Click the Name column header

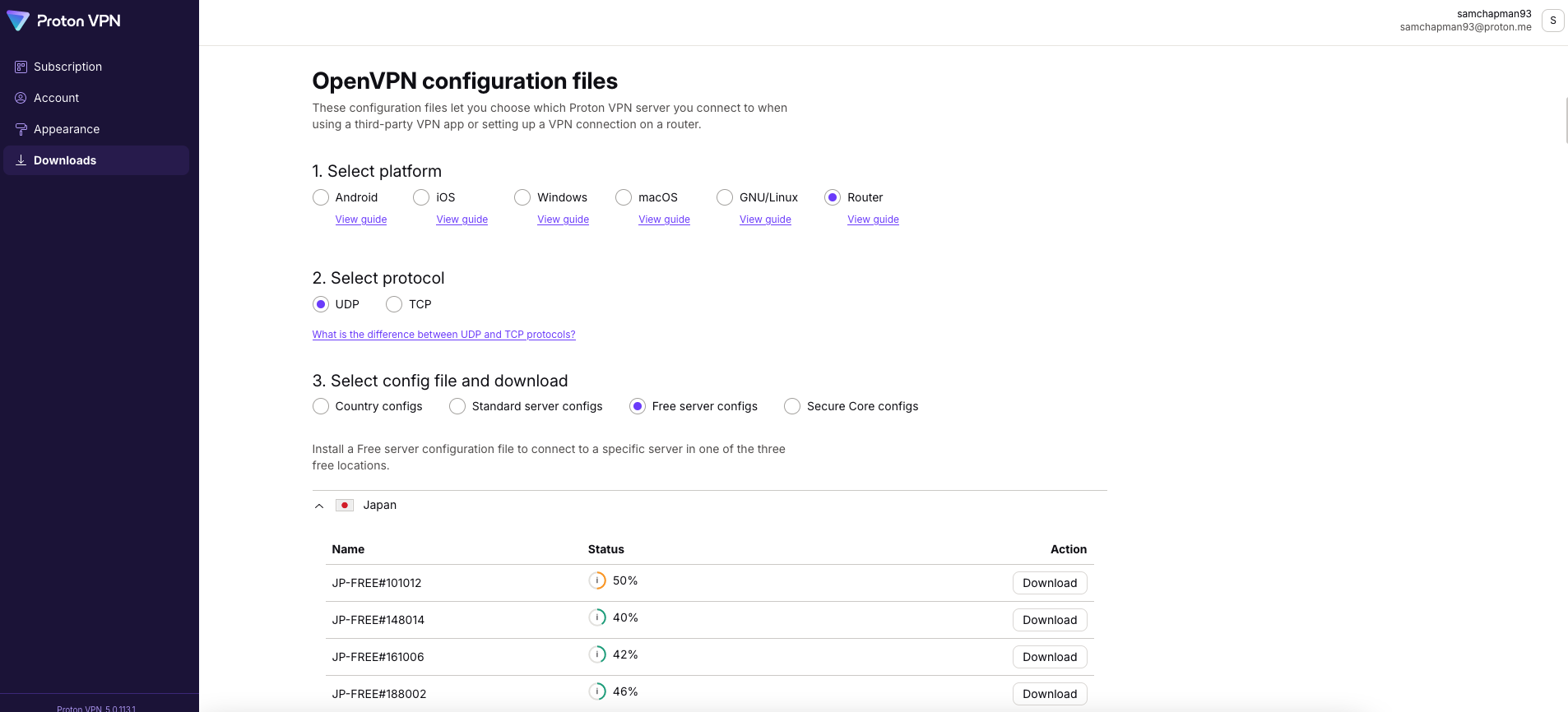click(348, 549)
